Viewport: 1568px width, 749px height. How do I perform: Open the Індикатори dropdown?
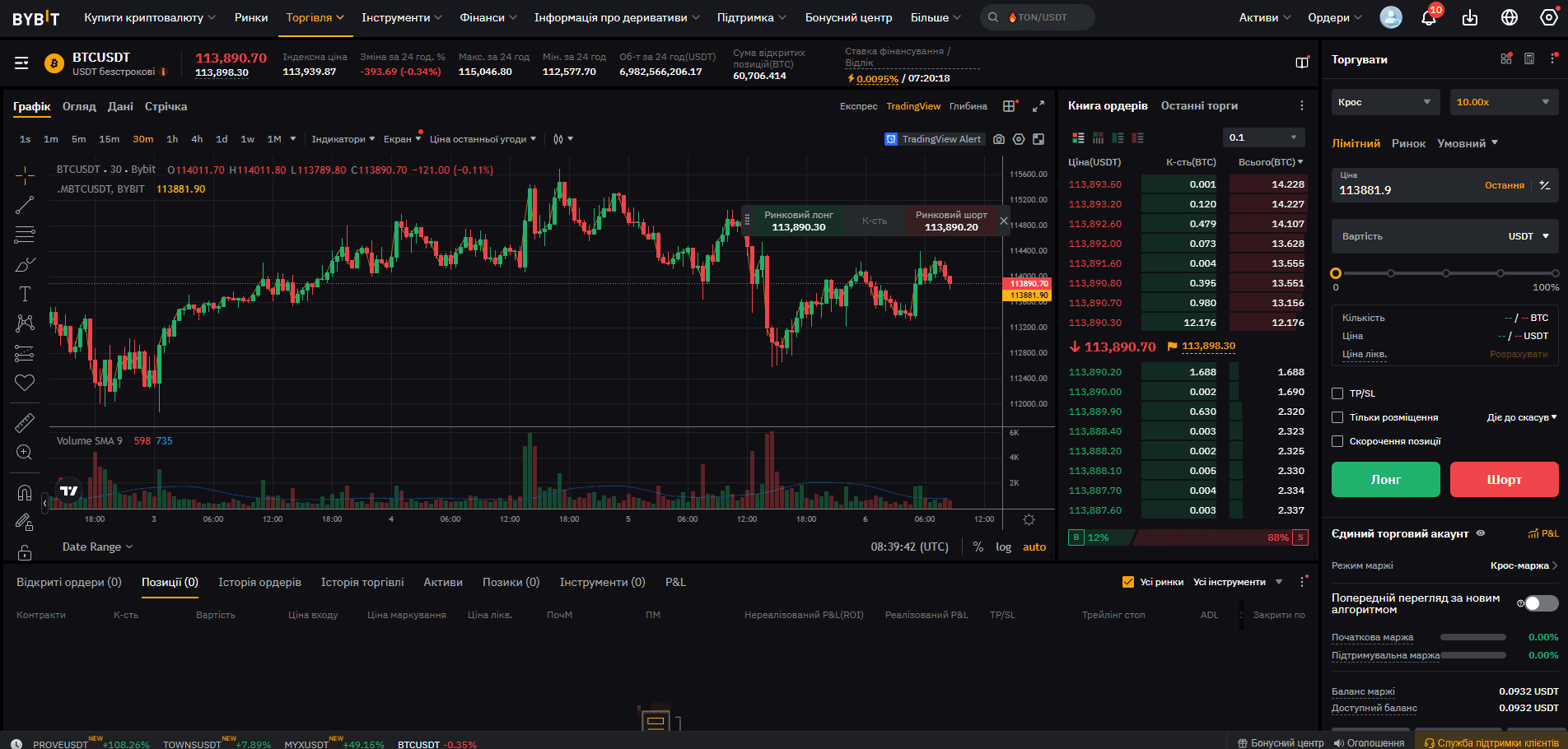(343, 139)
